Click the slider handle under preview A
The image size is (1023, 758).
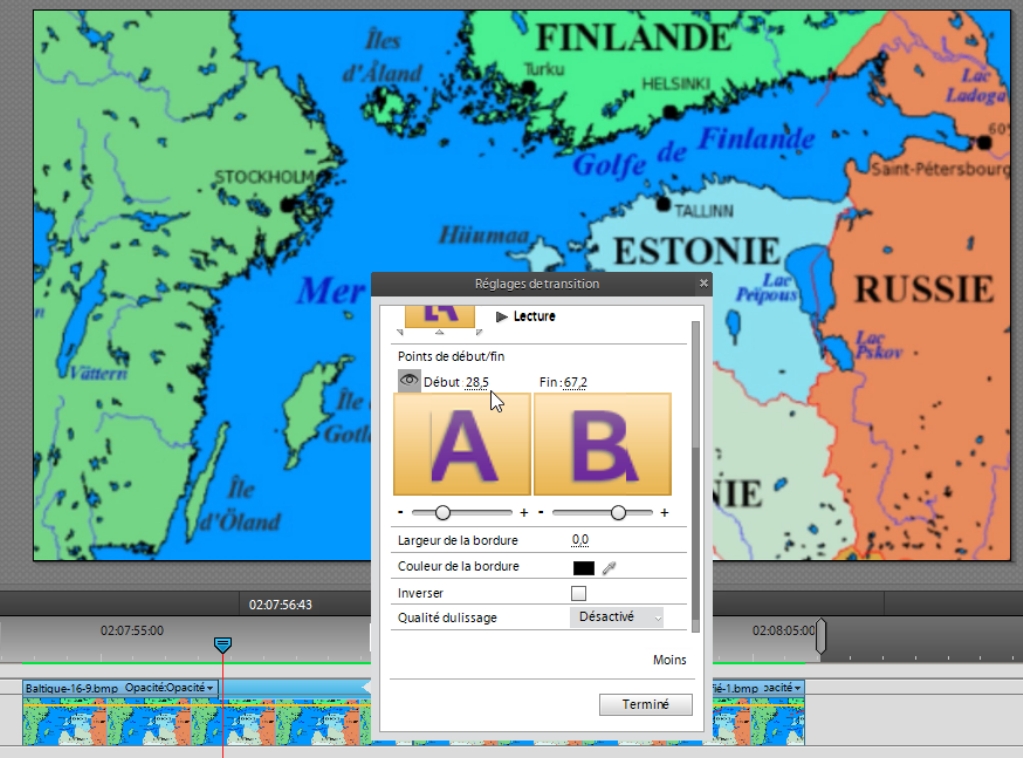pyautogui.click(x=443, y=513)
